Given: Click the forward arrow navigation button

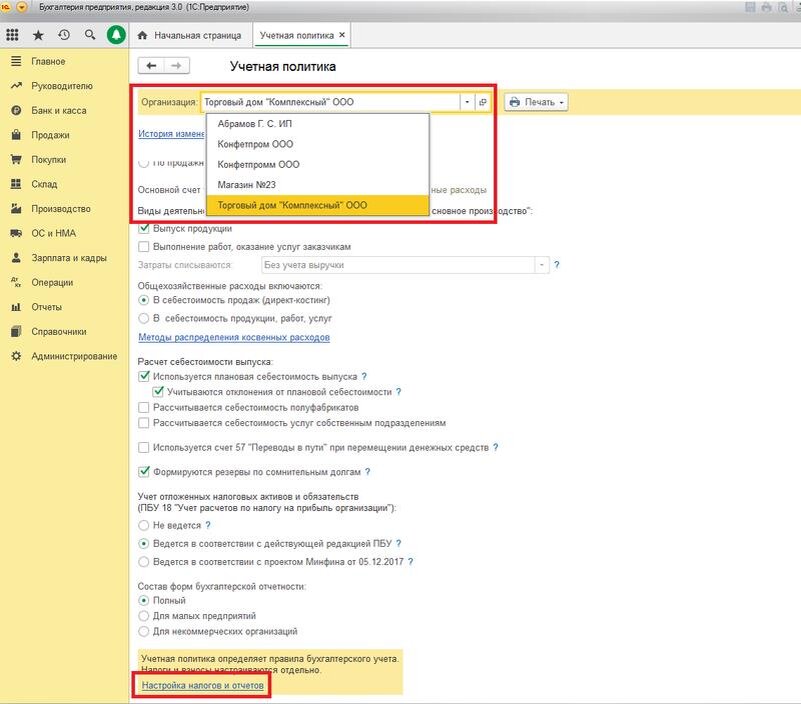Looking at the screenshot, I should point(177,65).
